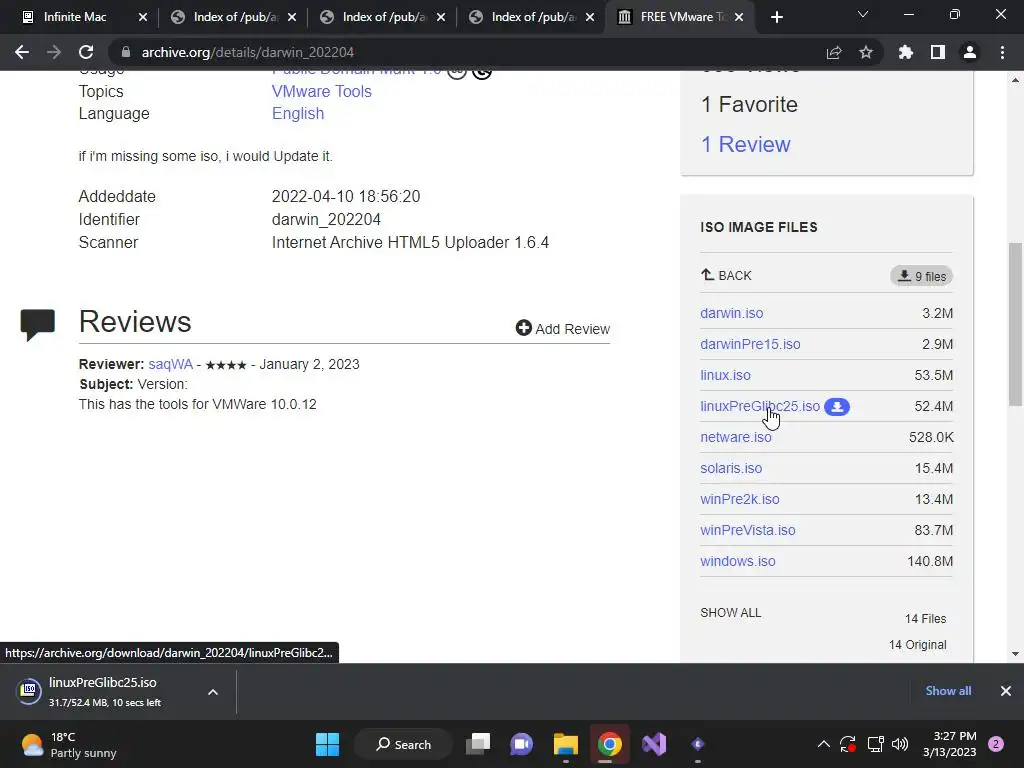This screenshot has height=768, width=1024.
Task: Open Task View on the taskbar
Action: coord(478,744)
